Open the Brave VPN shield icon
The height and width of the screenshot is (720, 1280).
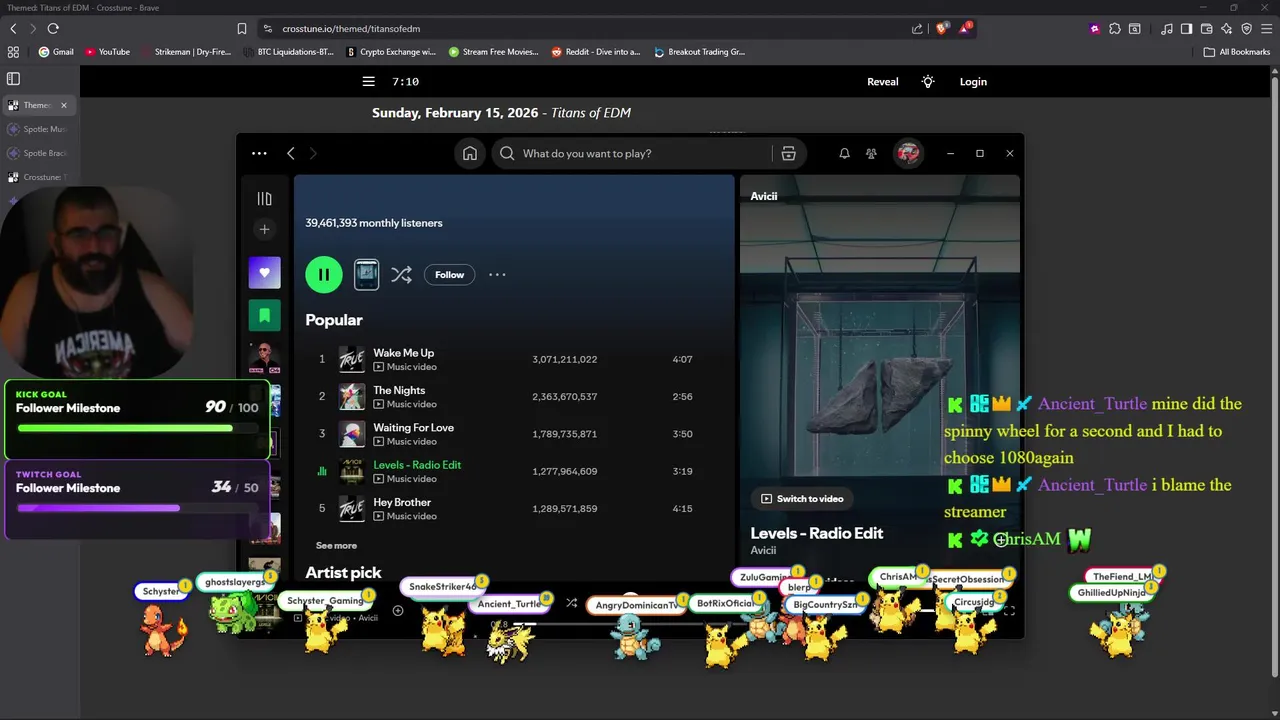point(1246,29)
